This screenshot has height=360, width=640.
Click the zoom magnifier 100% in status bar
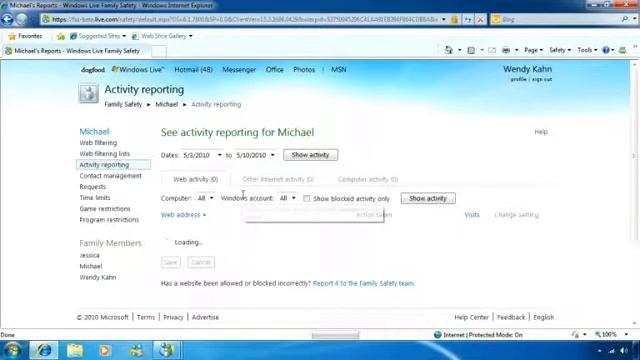pyautogui.click(x=606, y=335)
